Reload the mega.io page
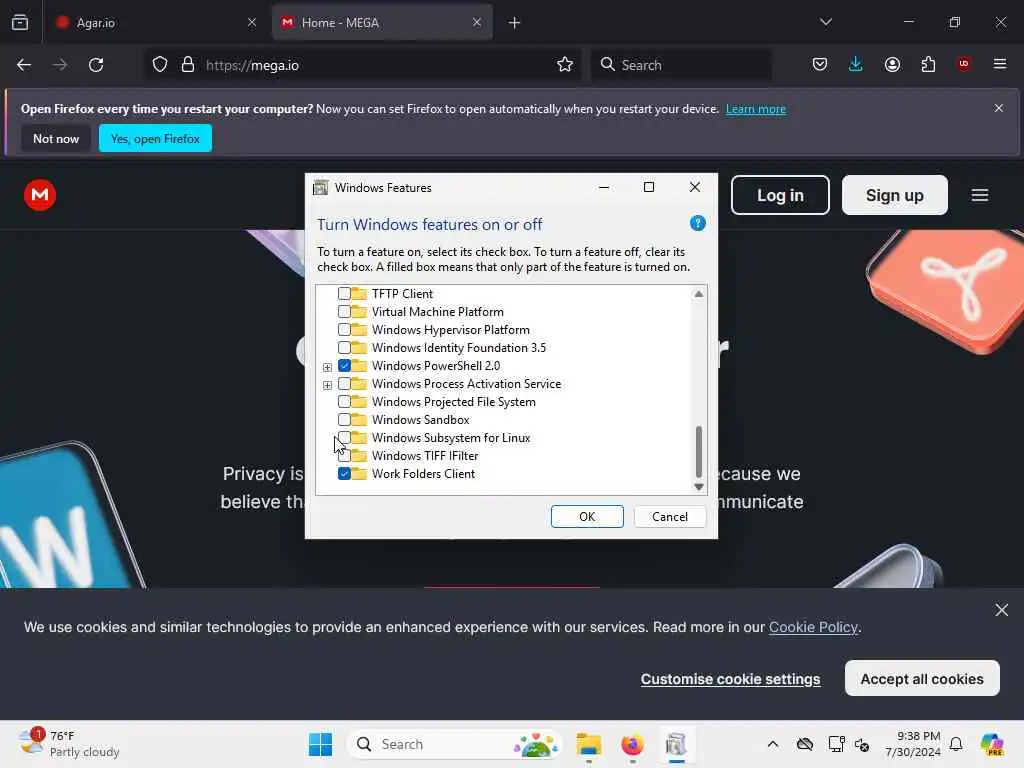 pos(96,65)
